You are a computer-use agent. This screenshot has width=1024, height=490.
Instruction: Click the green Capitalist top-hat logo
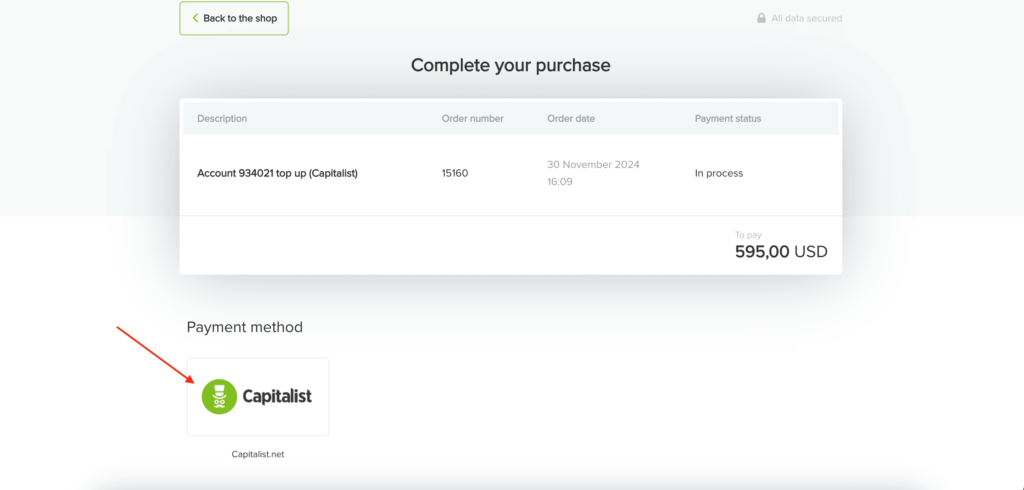pyautogui.click(x=219, y=397)
